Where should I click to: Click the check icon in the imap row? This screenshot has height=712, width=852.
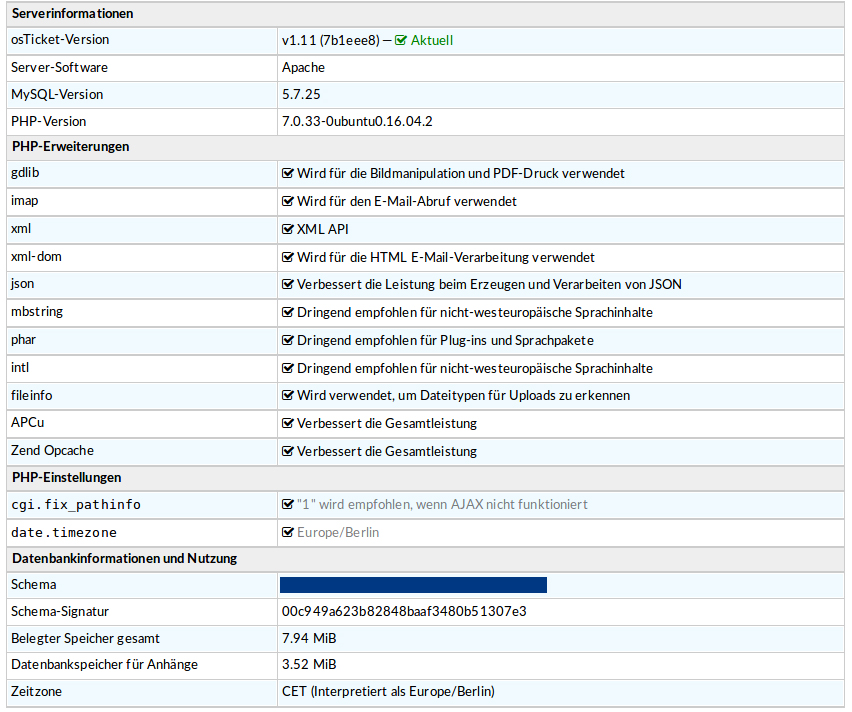(x=288, y=201)
